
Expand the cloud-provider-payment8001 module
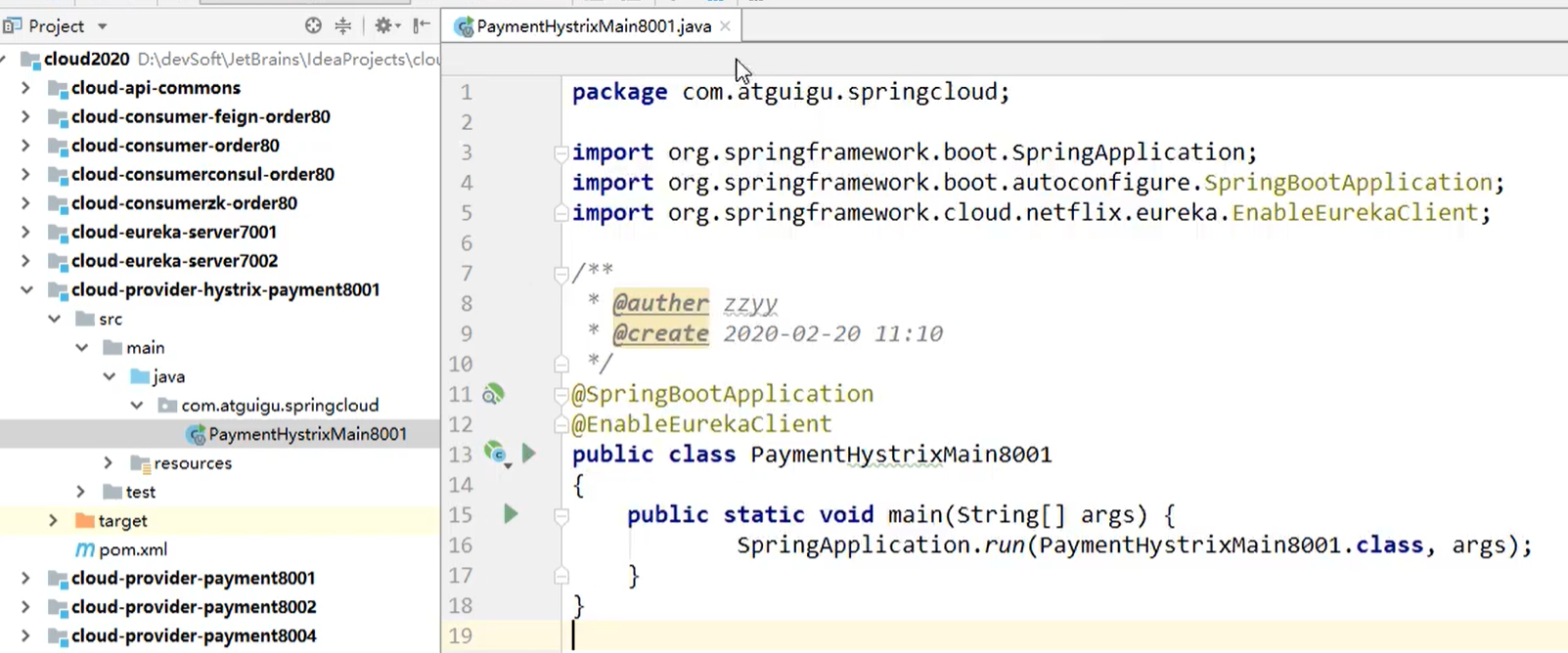[x=25, y=579]
